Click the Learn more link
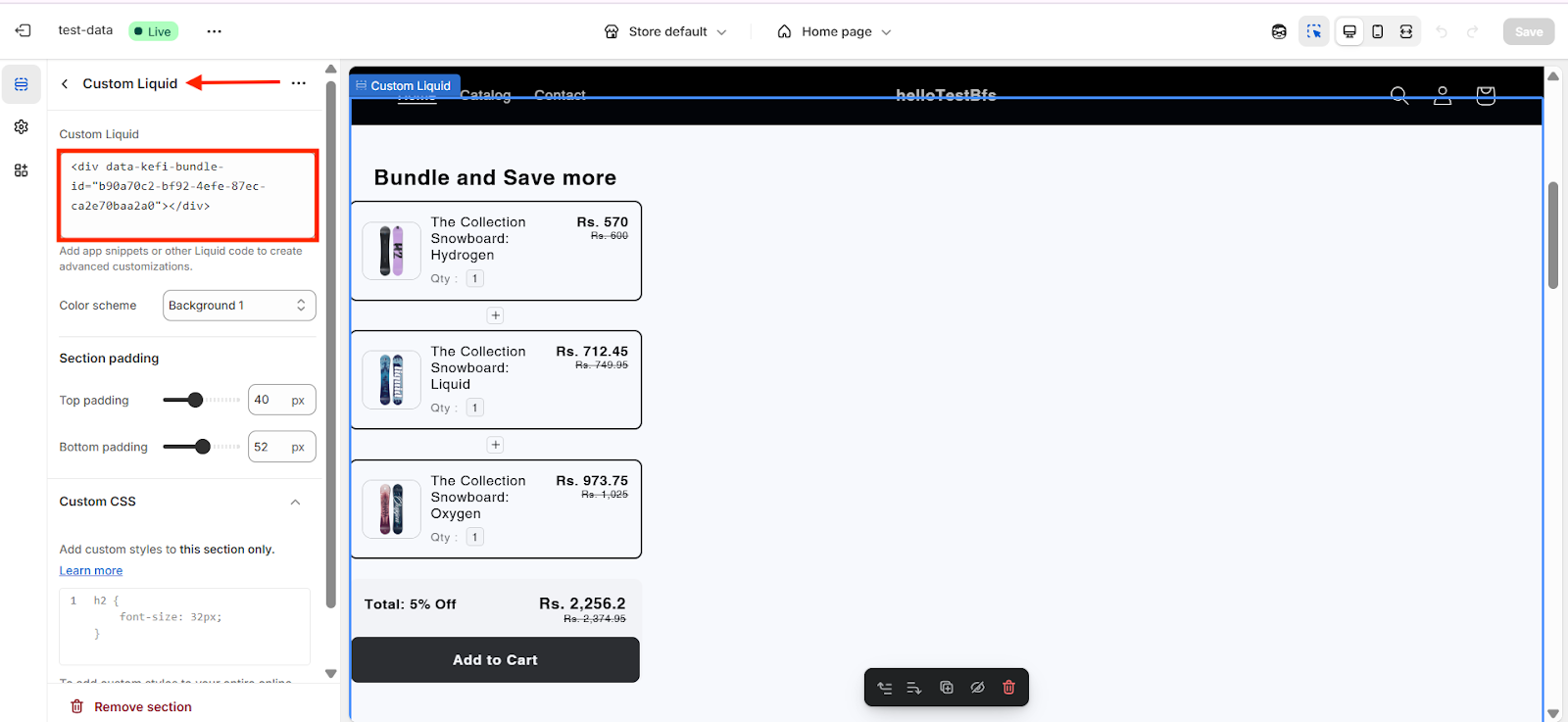Viewport: 1568px width, 722px height. pos(91,571)
